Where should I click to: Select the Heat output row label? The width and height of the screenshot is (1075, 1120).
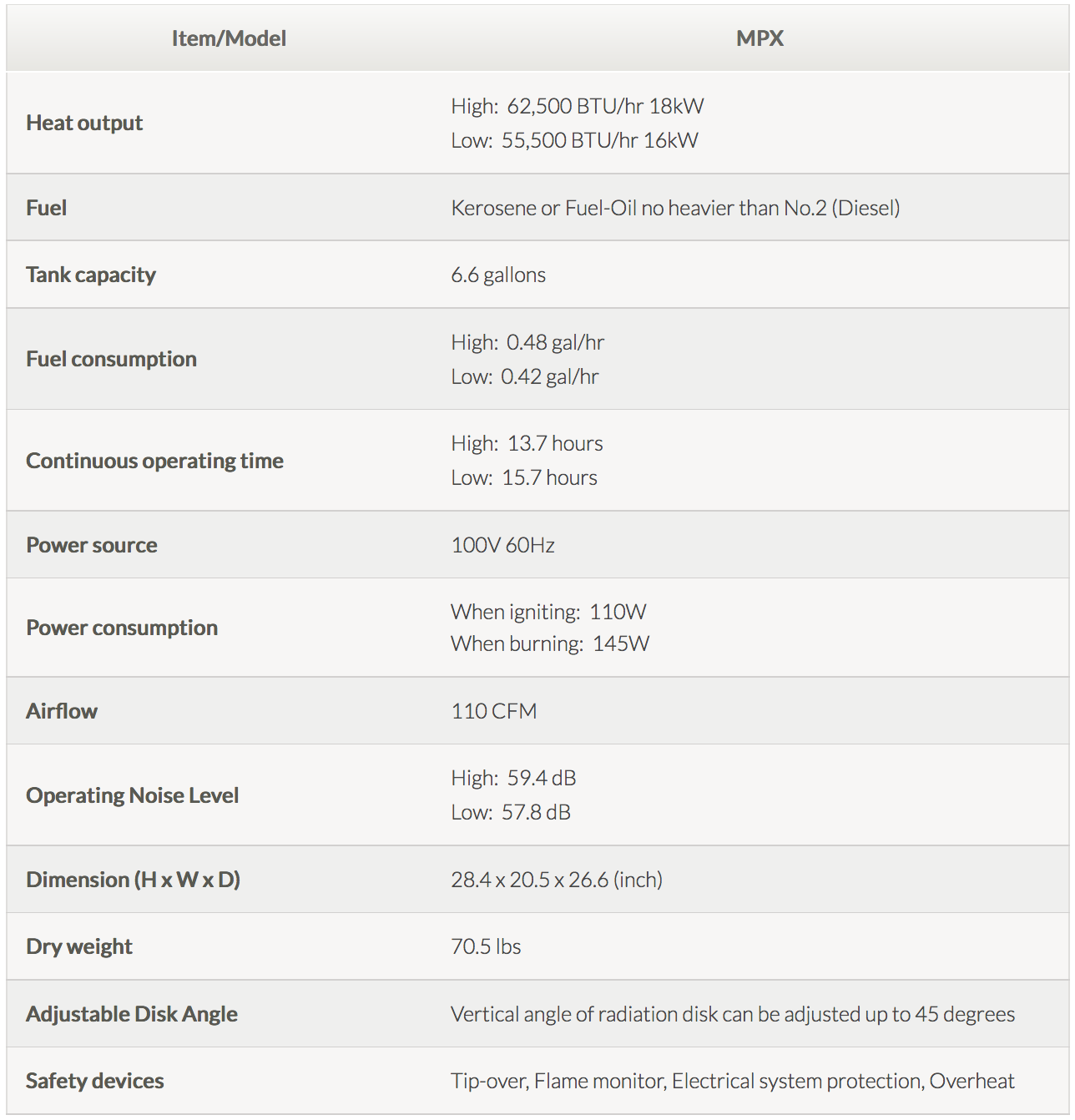84,123
